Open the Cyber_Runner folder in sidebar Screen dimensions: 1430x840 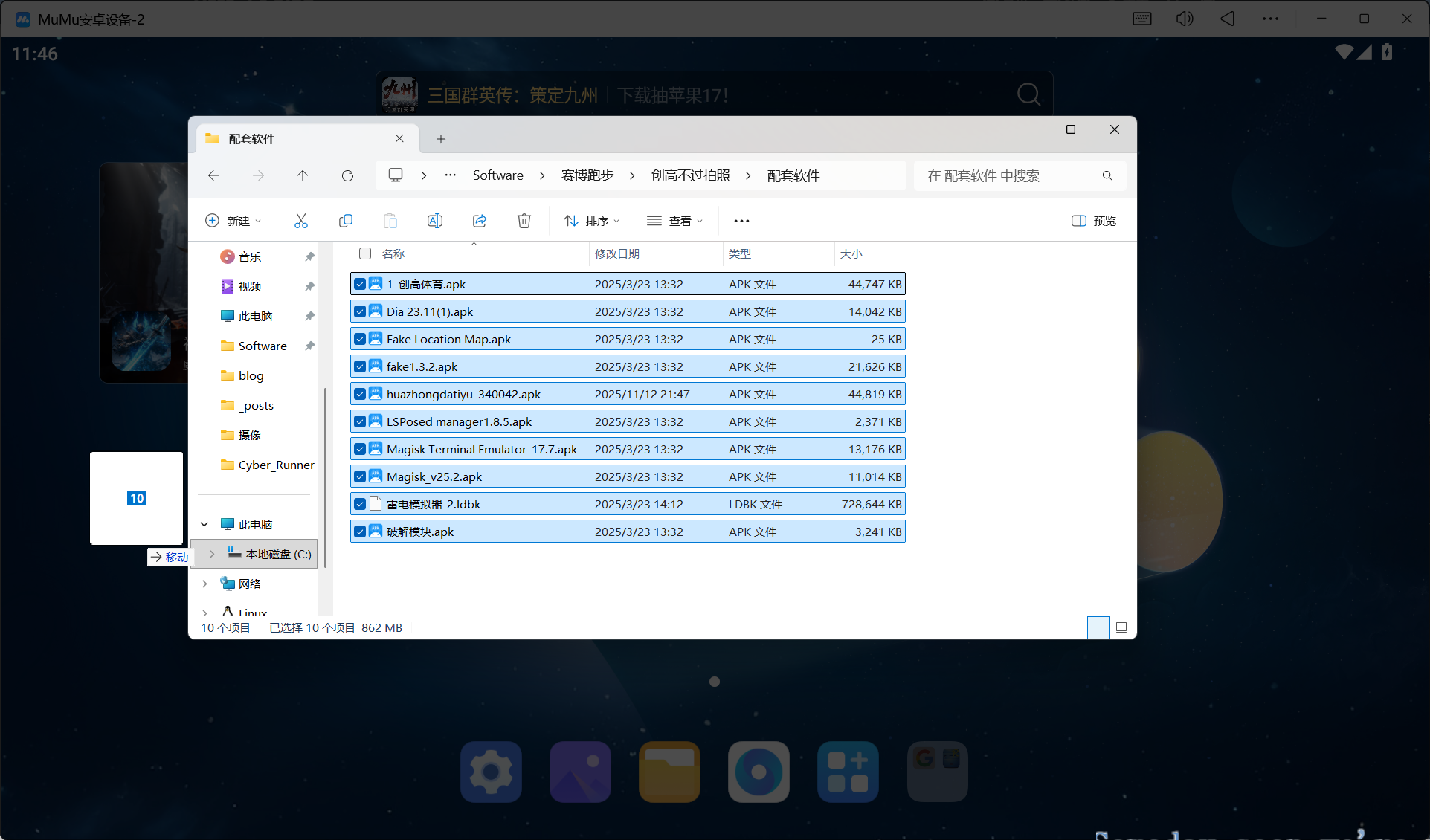(276, 465)
